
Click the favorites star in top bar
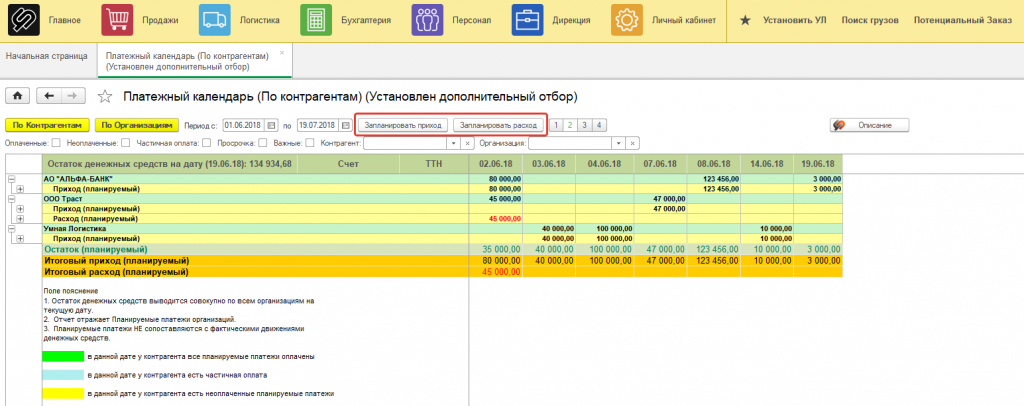[x=745, y=20]
